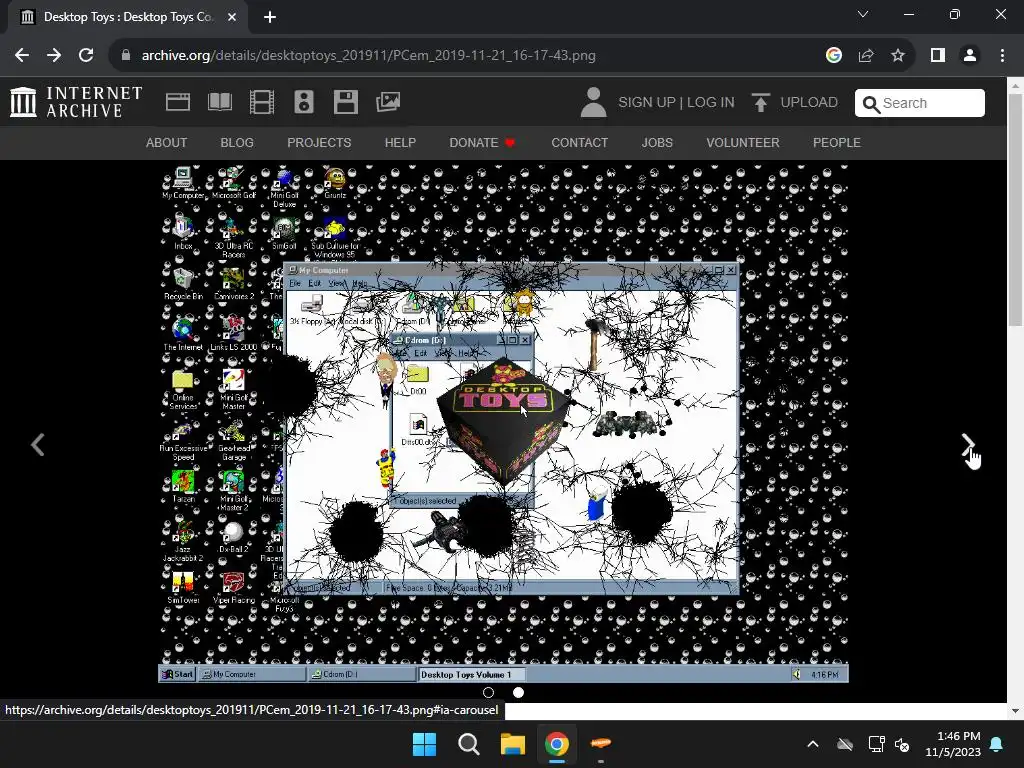Reload the page
The height and width of the screenshot is (768, 1024).
[x=86, y=56]
